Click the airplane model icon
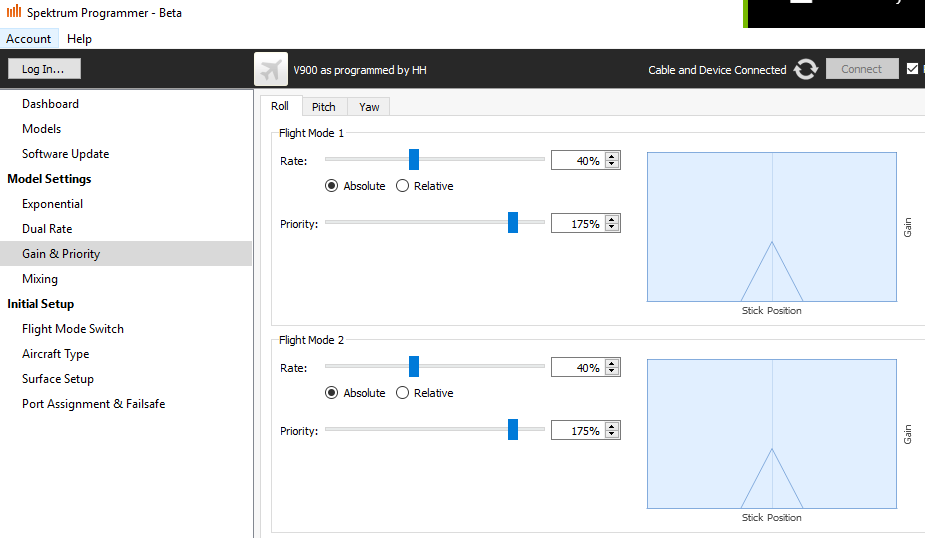This screenshot has height=538, width=925. pyautogui.click(x=271, y=69)
